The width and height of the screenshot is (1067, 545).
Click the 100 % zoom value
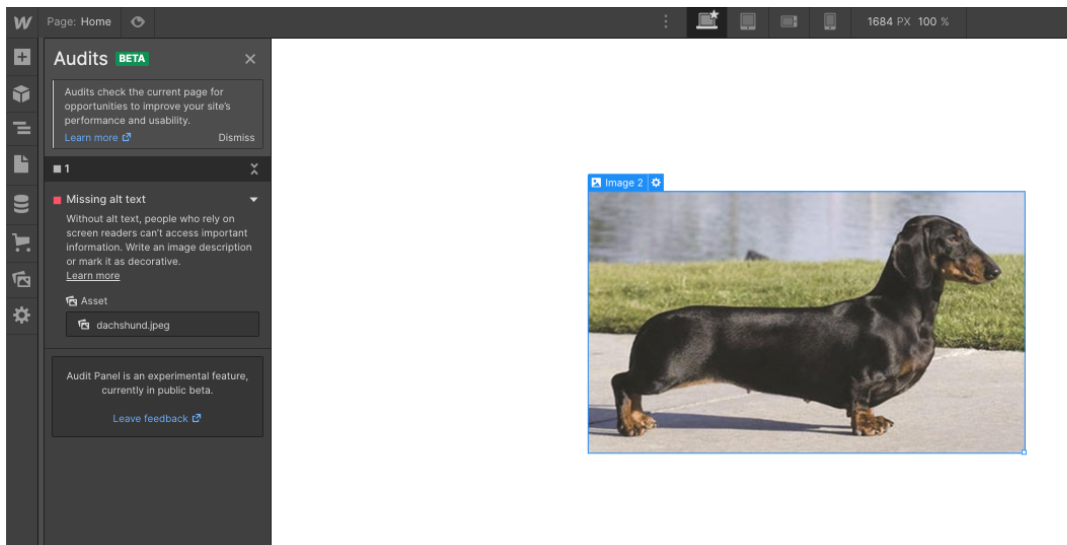click(933, 22)
